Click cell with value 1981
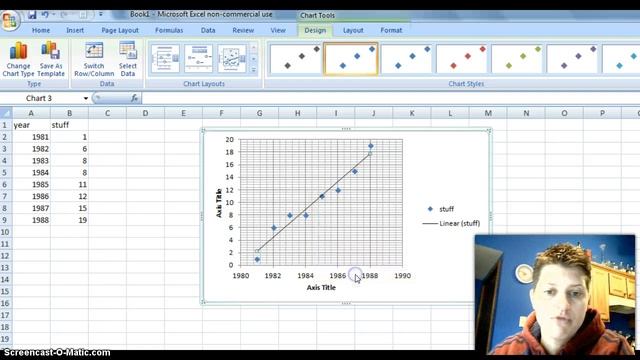This screenshot has height=360, width=640. (31, 137)
